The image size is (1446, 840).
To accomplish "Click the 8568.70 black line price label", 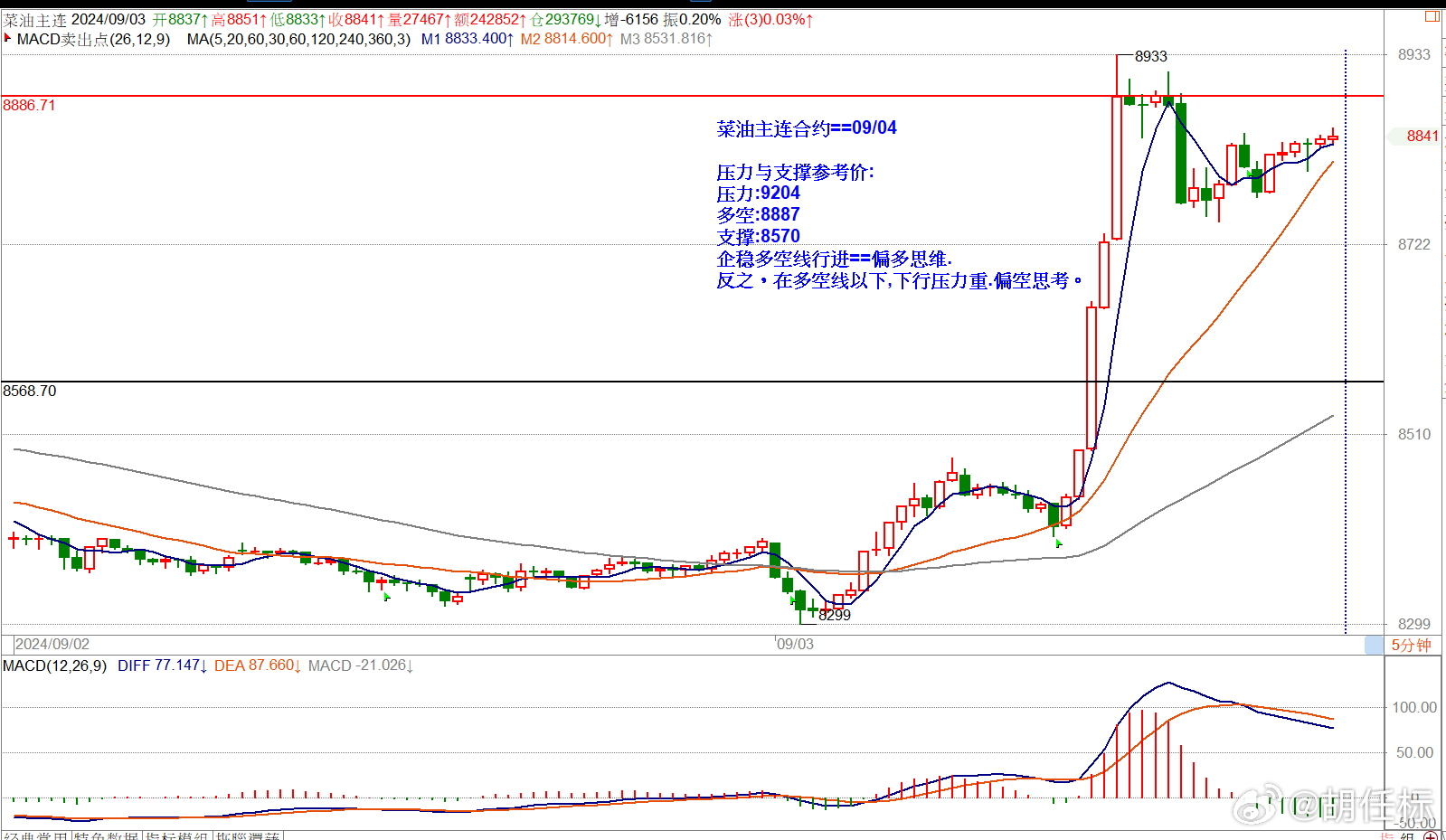I will pos(29,391).
